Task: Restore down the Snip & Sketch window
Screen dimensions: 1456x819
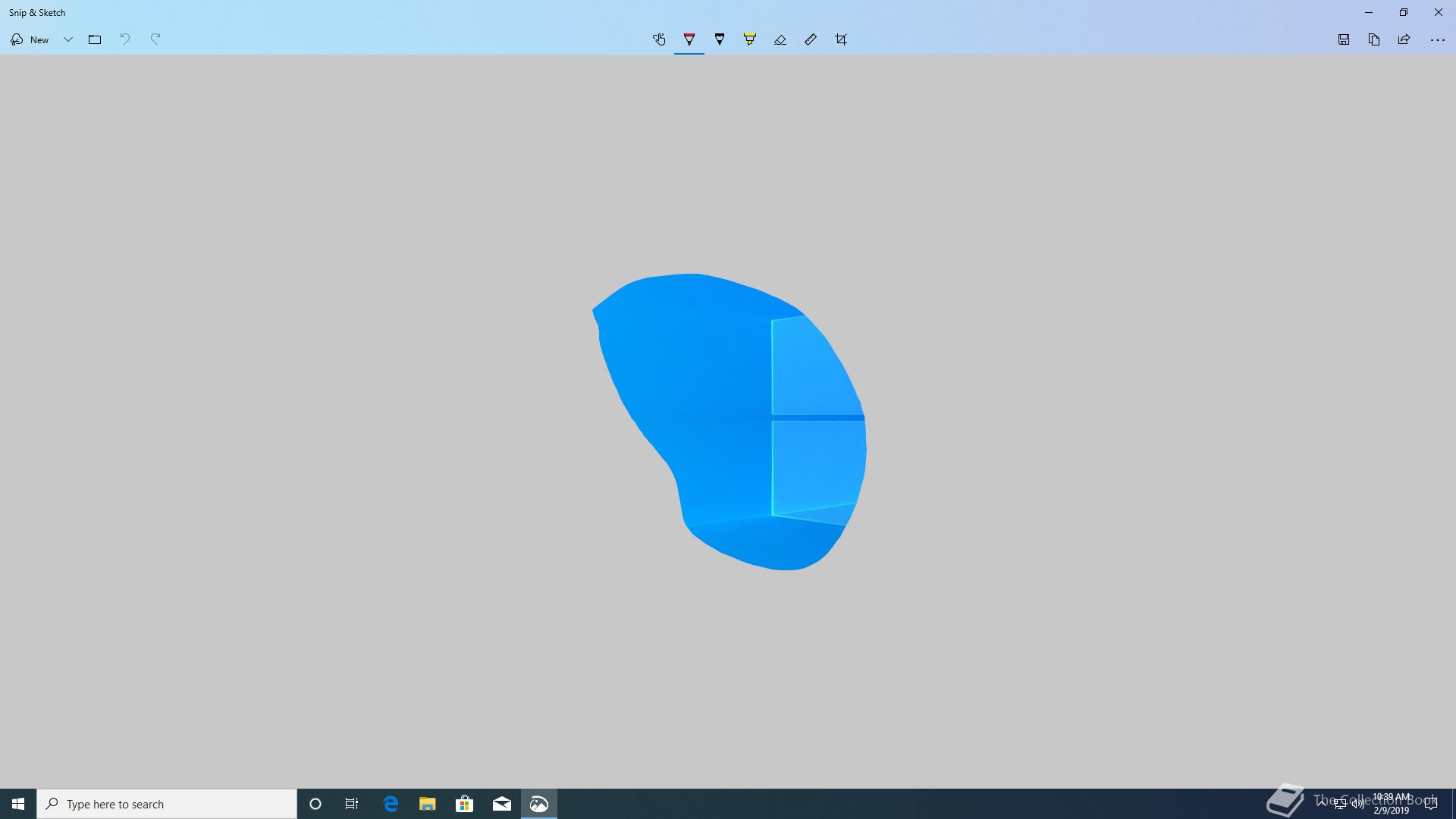Action: tap(1404, 12)
